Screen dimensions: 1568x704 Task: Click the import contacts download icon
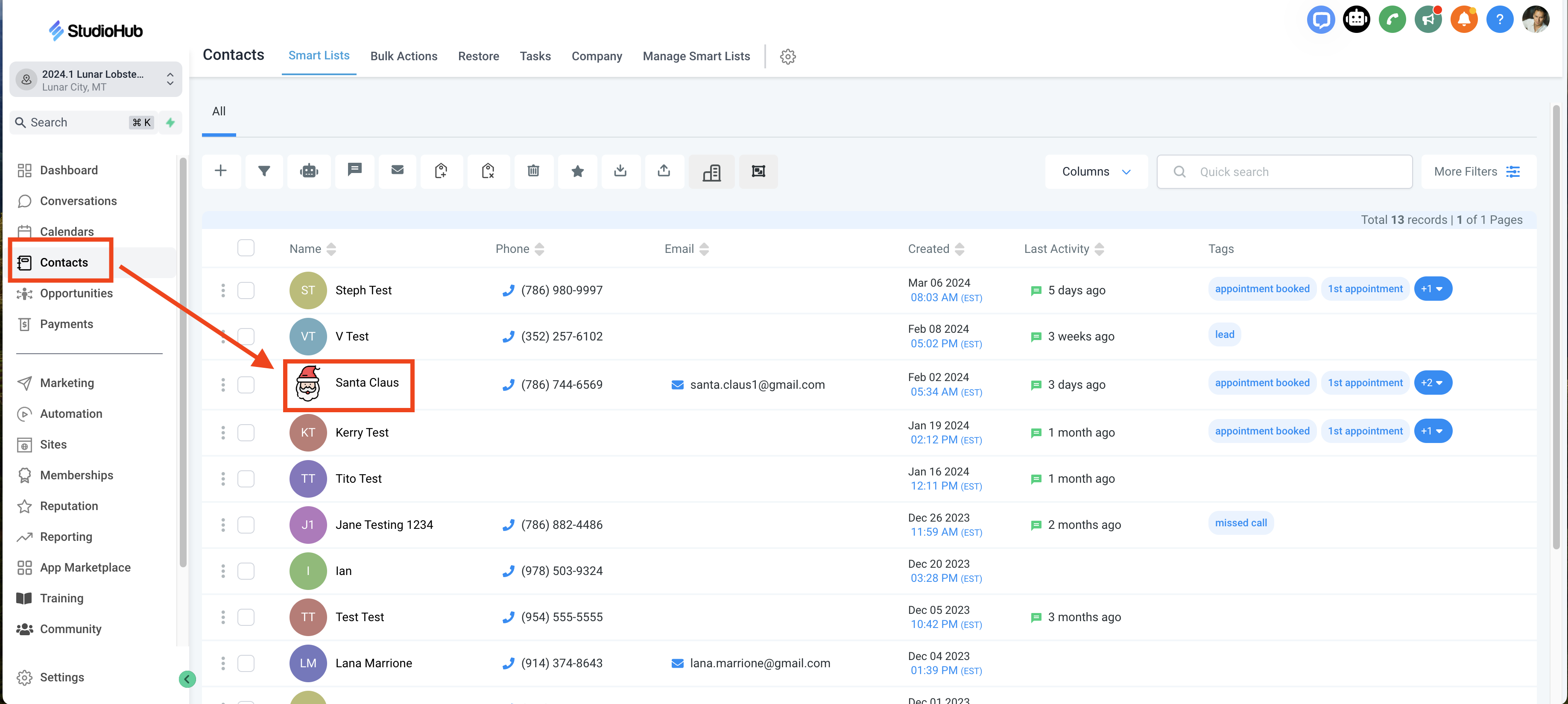click(620, 171)
